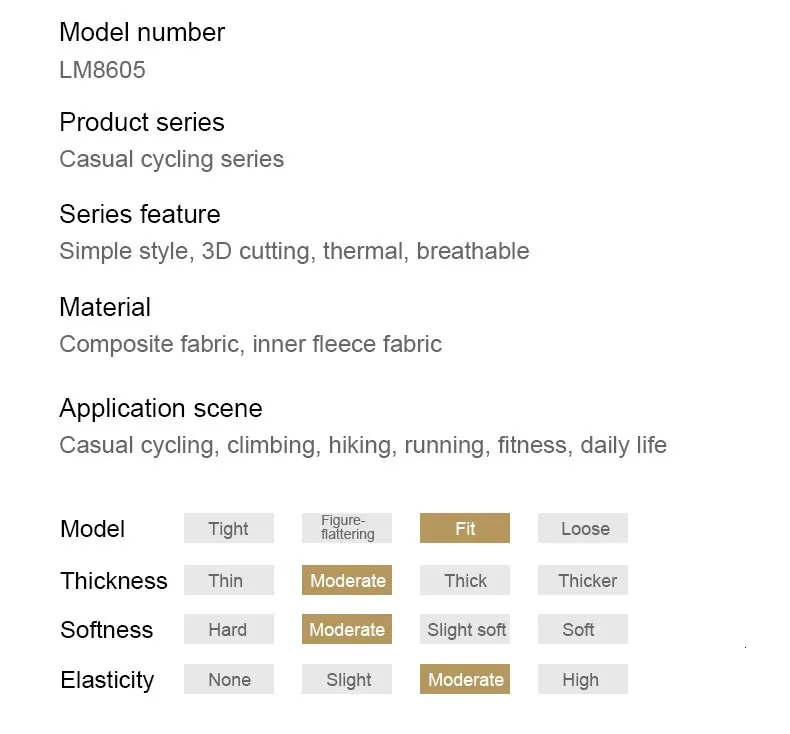Click Moderate in the Elasticity row

[x=465, y=680]
